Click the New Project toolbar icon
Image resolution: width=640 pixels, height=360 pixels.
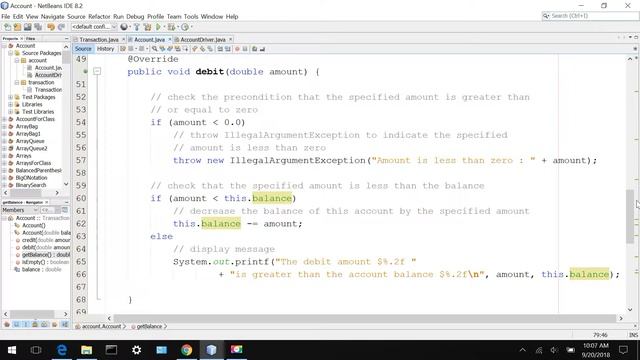tap(17, 27)
